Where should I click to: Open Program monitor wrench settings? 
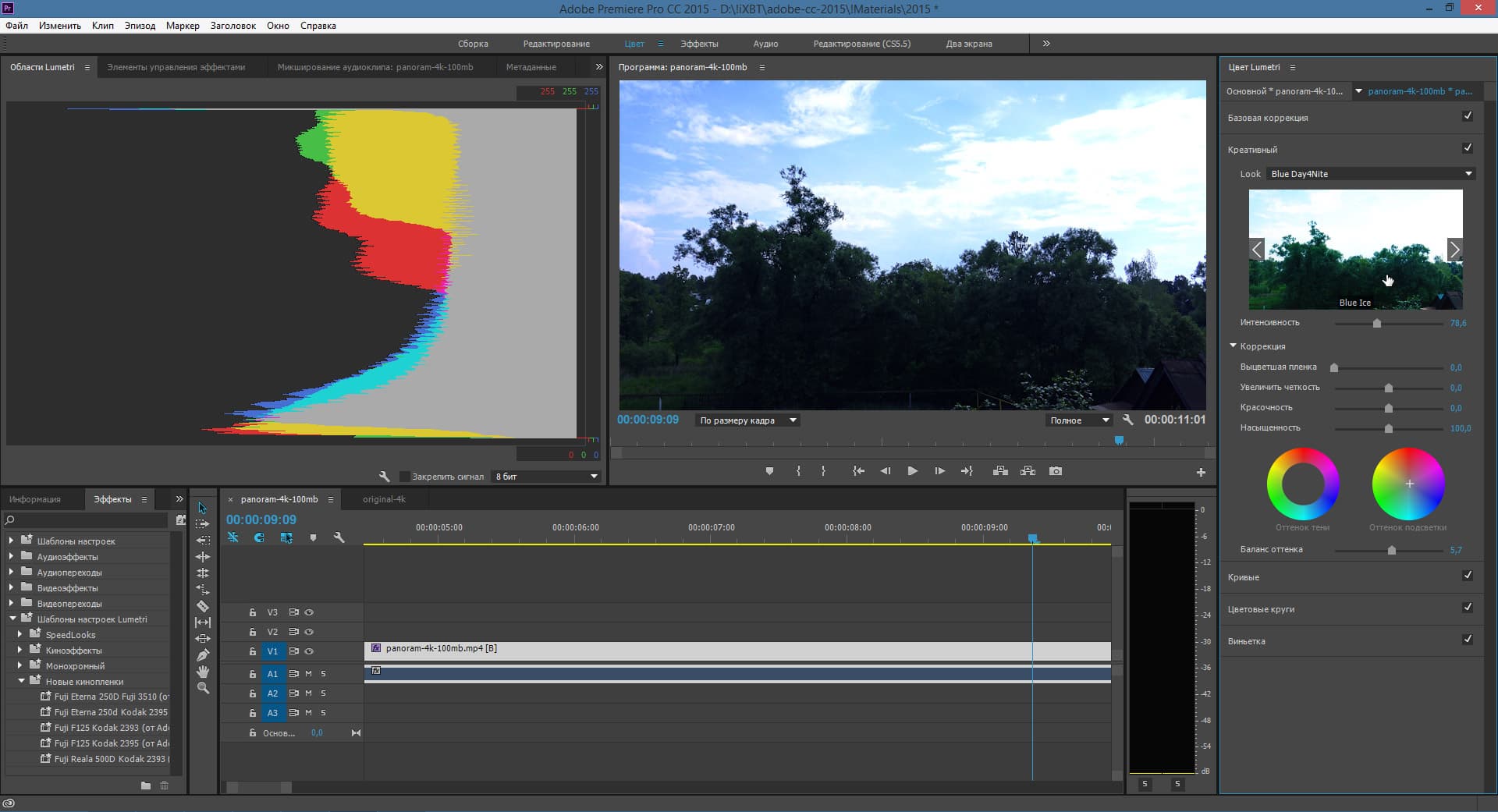click(1127, 420)
